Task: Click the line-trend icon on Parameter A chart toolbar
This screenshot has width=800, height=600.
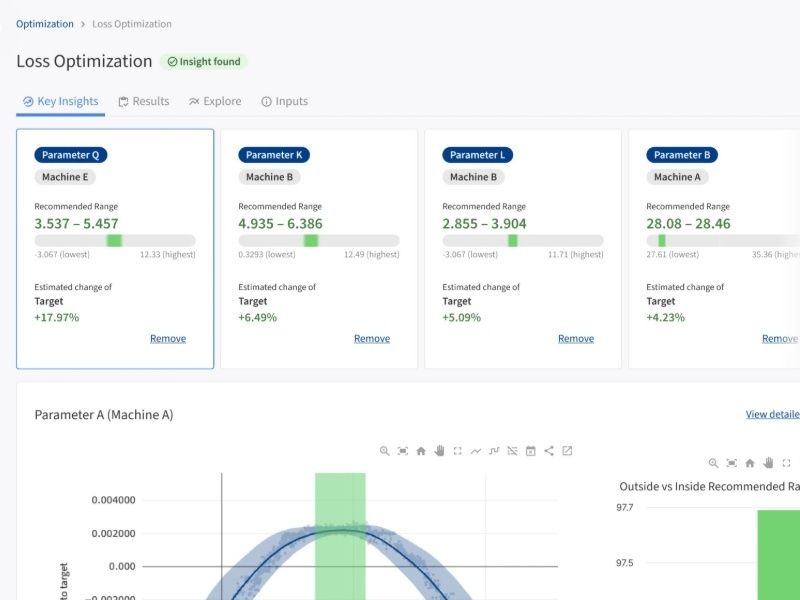Action: click(476, 451)
